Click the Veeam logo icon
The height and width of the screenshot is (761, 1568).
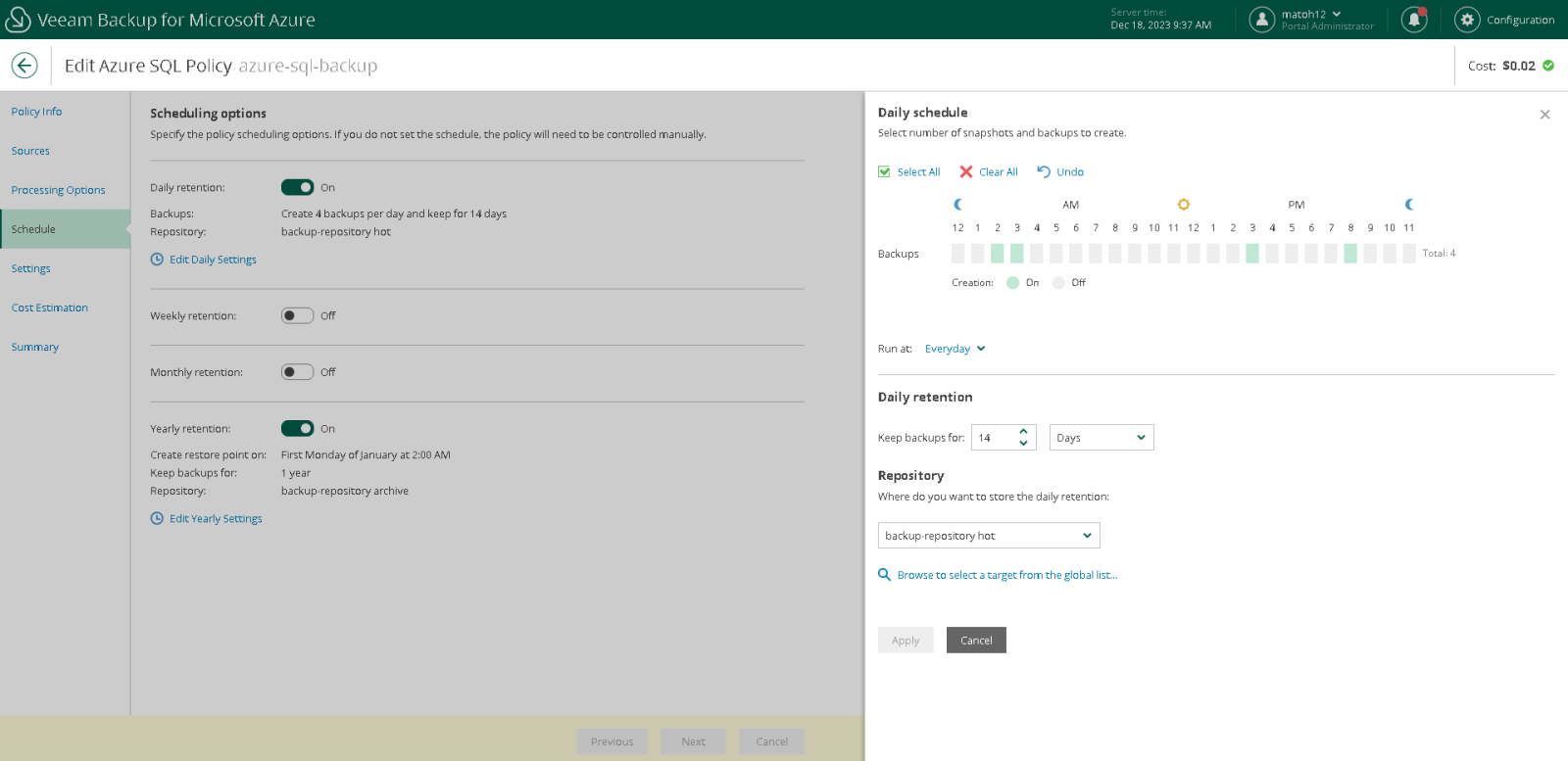[18, 20]
